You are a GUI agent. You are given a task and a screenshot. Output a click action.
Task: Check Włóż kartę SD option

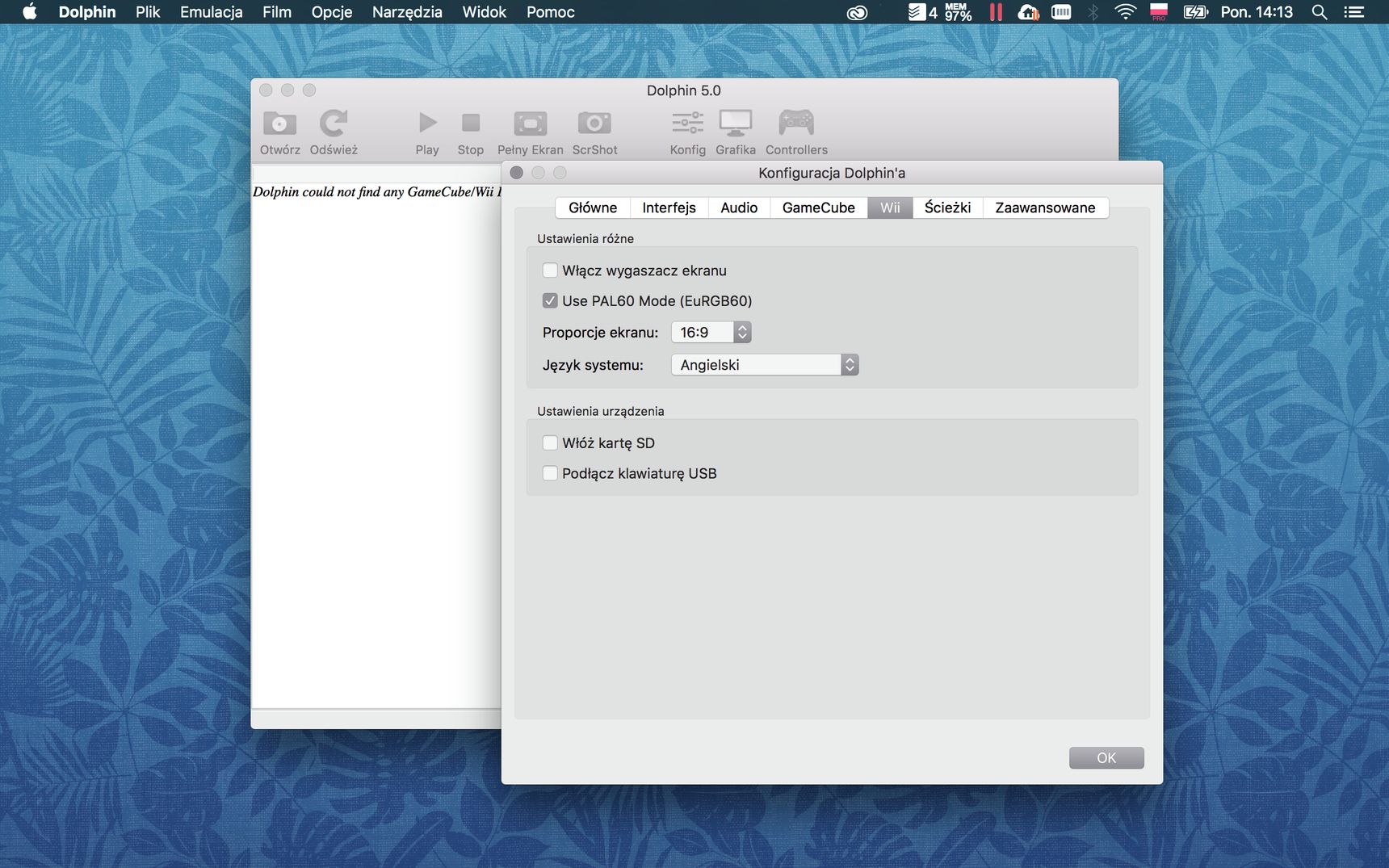point(550,442)
